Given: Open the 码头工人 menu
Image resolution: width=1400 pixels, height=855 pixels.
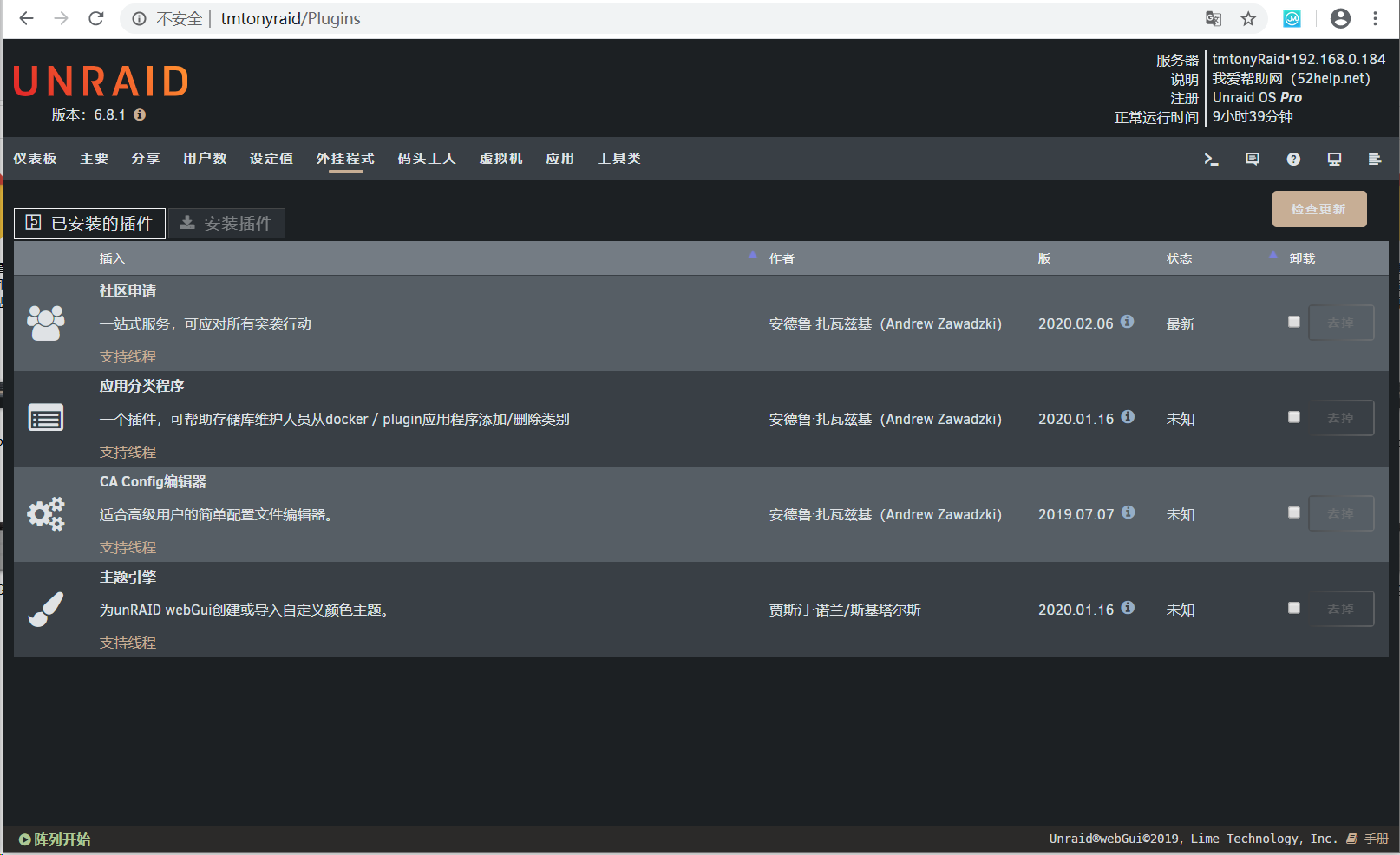Looking at the screenshot, I should click(427, 159).
